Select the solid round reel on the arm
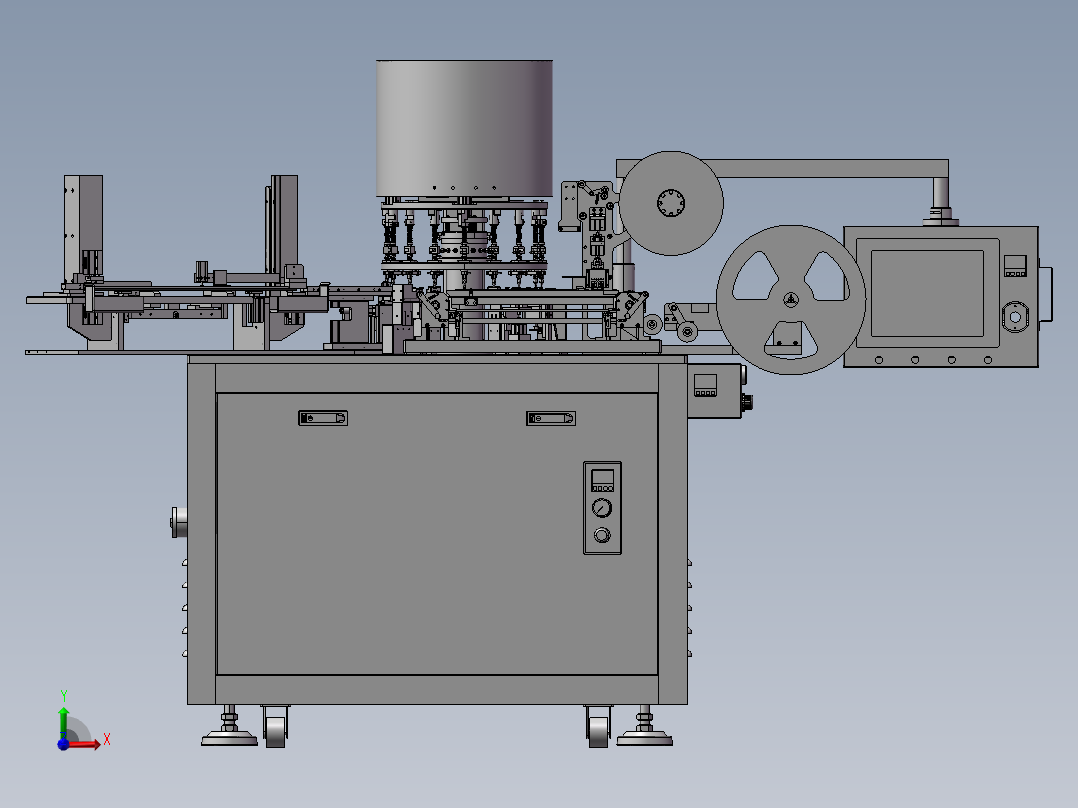 coord(671,203)
